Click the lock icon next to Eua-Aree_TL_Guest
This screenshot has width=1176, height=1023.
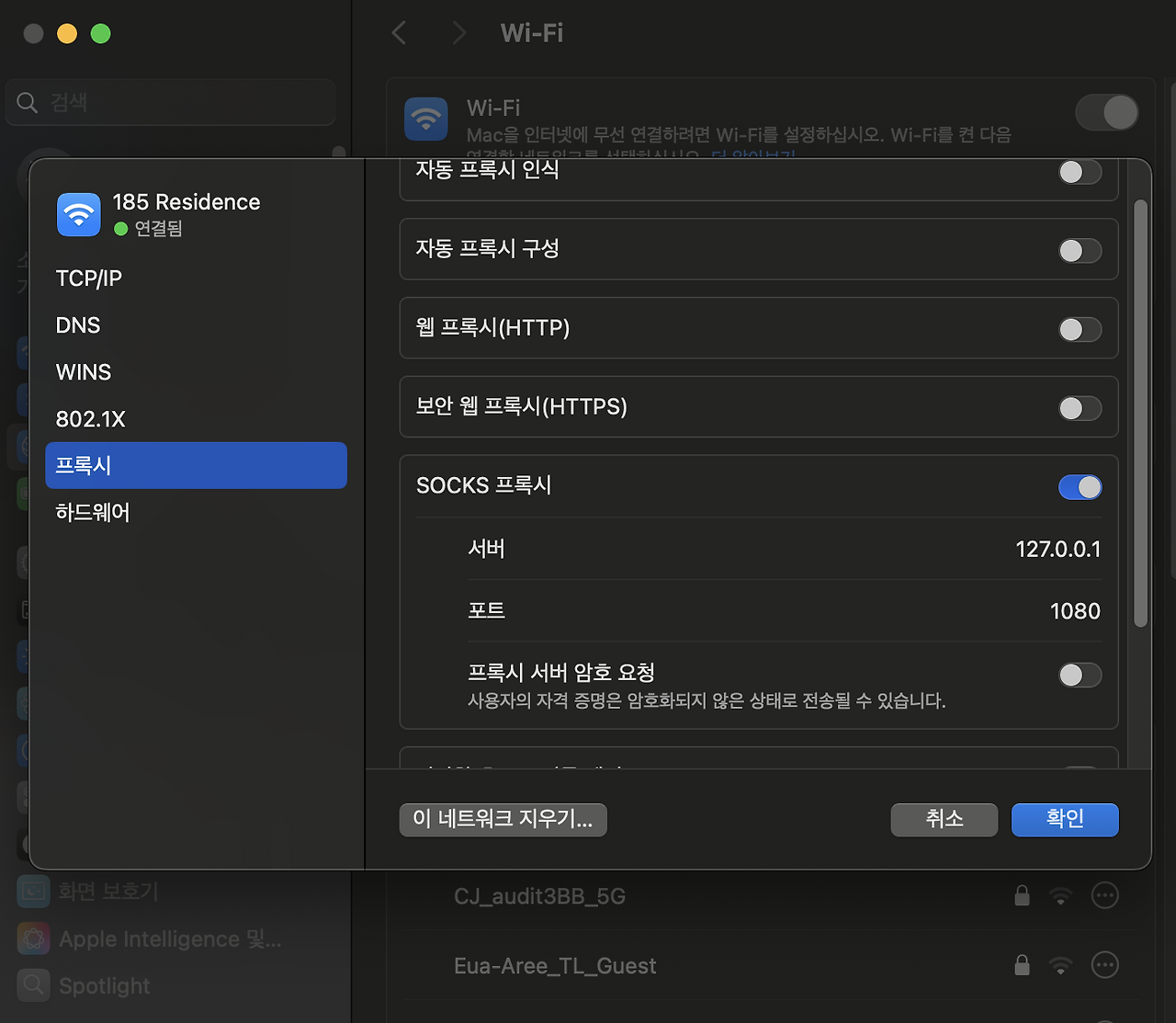point(1022,965)
